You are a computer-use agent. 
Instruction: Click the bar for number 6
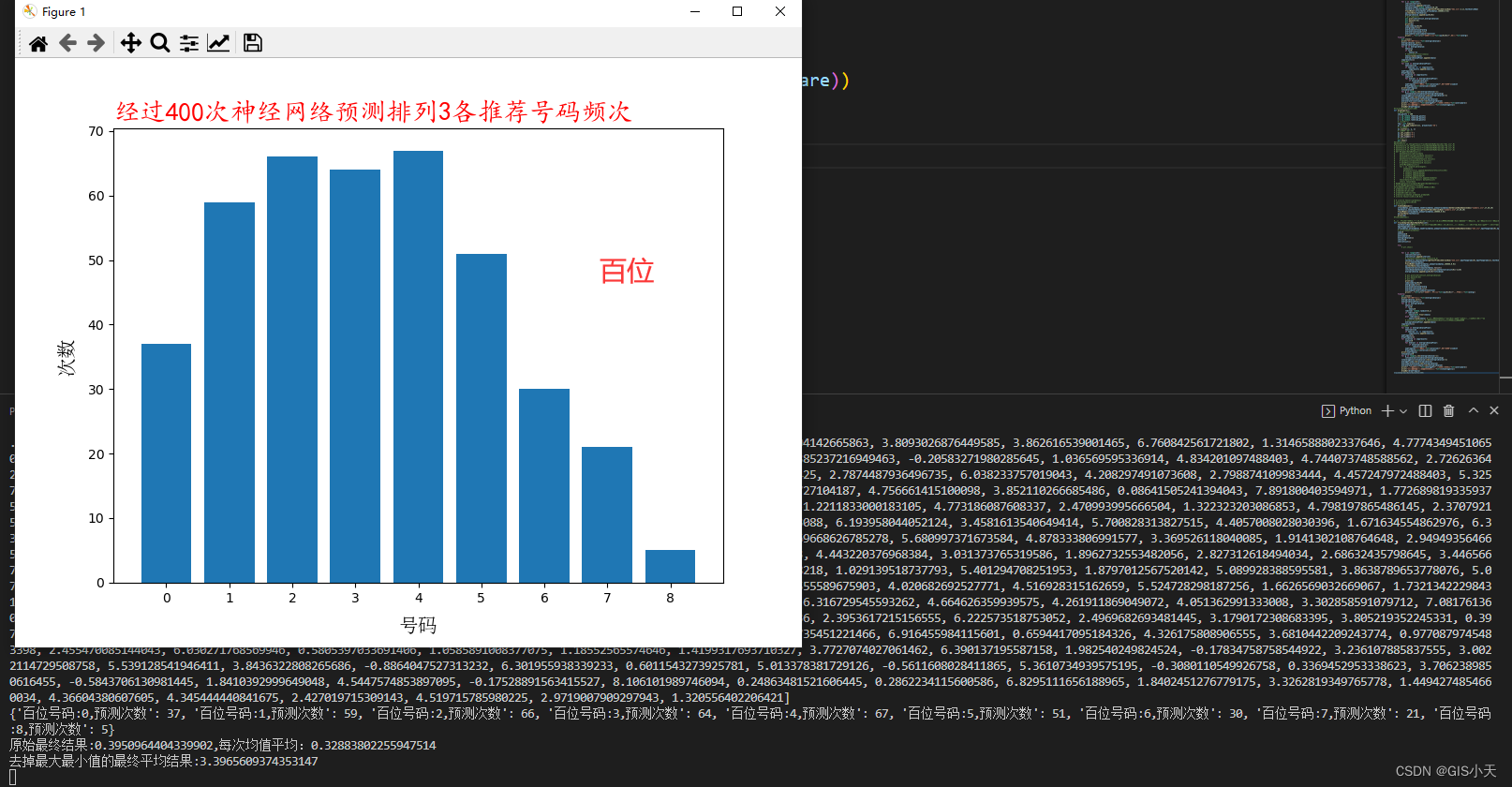click(x=544, y=485)
